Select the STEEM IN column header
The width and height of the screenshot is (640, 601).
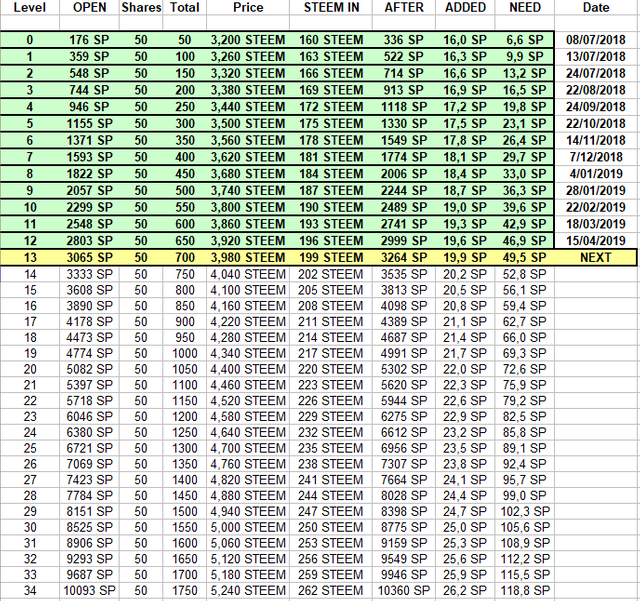point(331,7)
